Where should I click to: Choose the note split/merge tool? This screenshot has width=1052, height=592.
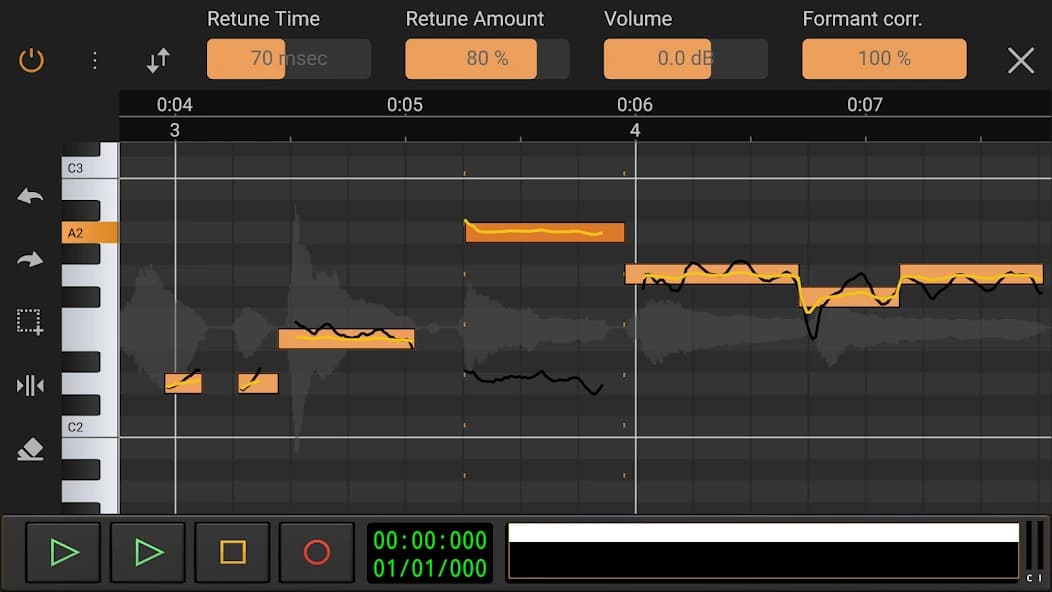29,385
